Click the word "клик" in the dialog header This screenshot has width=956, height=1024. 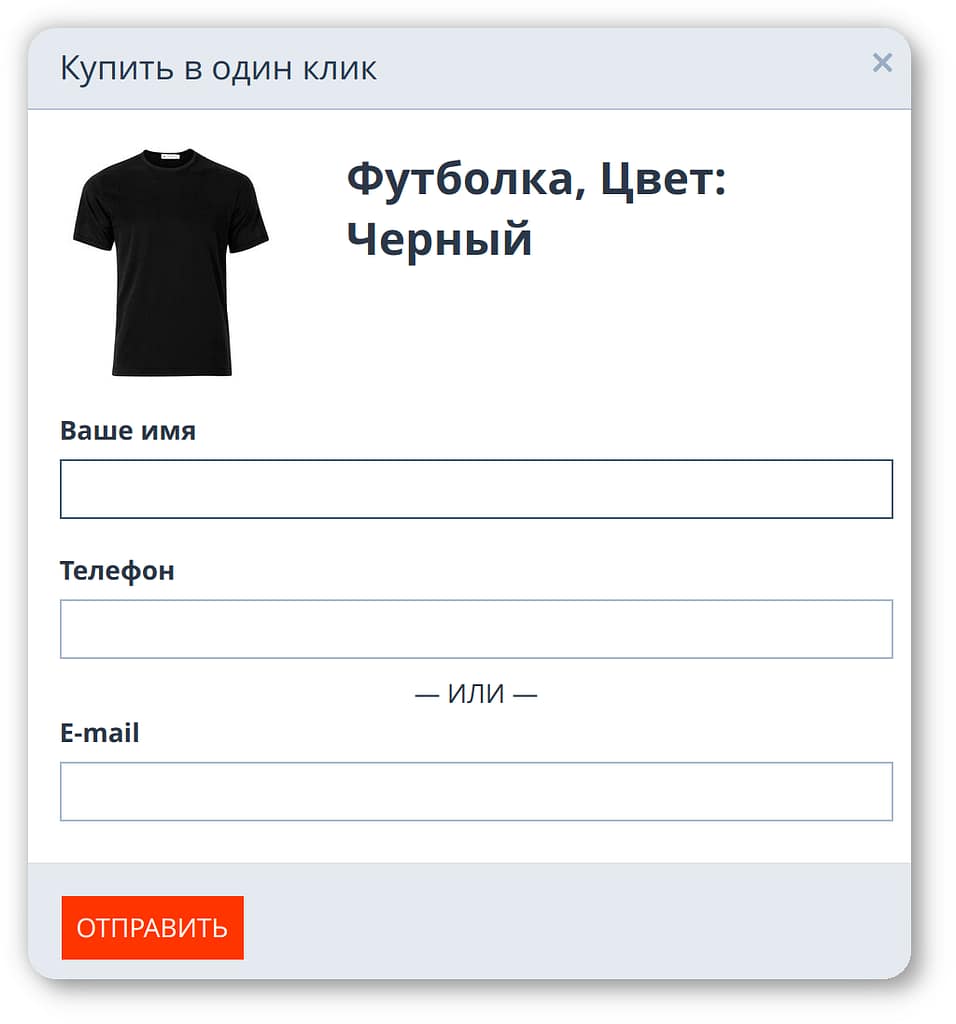[341, 69]
